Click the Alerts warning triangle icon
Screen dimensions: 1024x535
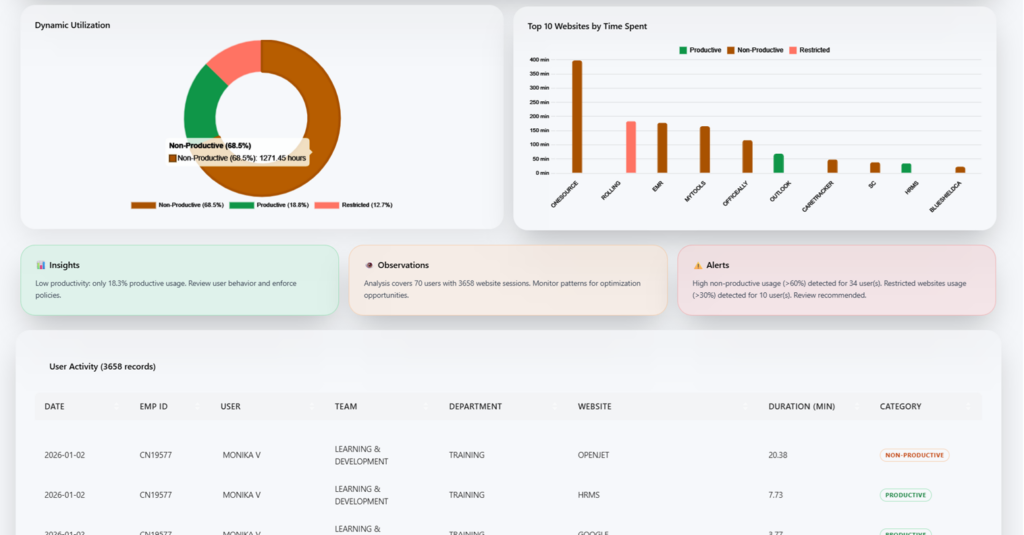point(697,265)
